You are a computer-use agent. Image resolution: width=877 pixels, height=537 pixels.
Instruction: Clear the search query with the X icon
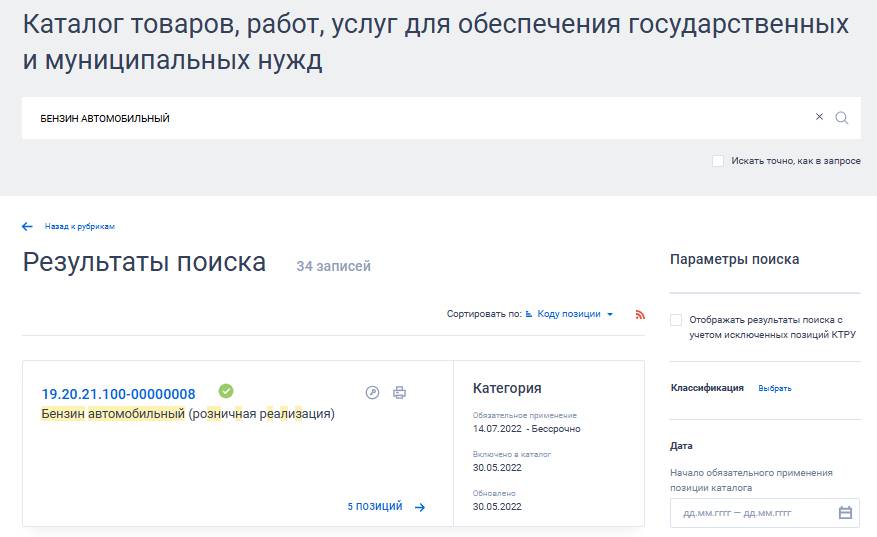tap(819, 117)
